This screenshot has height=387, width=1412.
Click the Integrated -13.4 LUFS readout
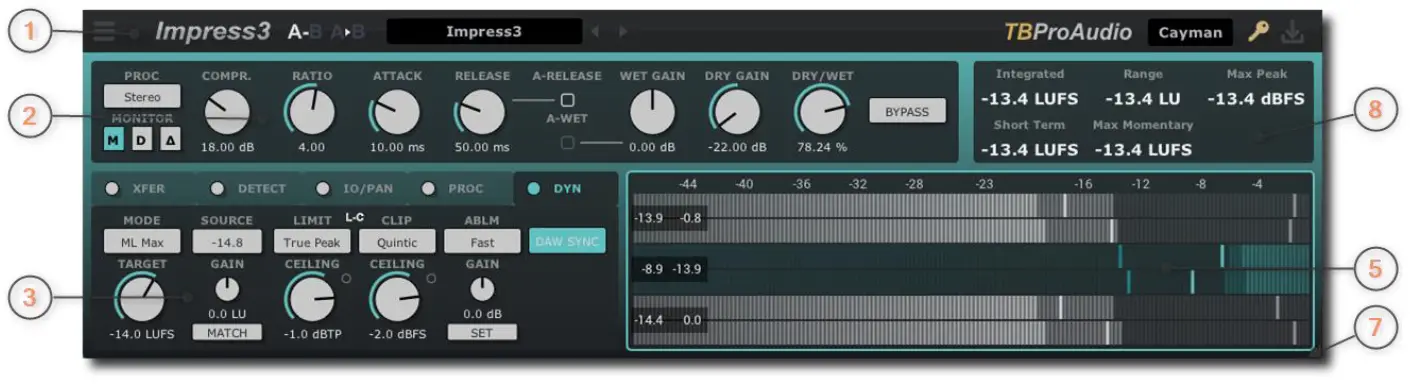pyautogui.click(x=1029, y=98)
